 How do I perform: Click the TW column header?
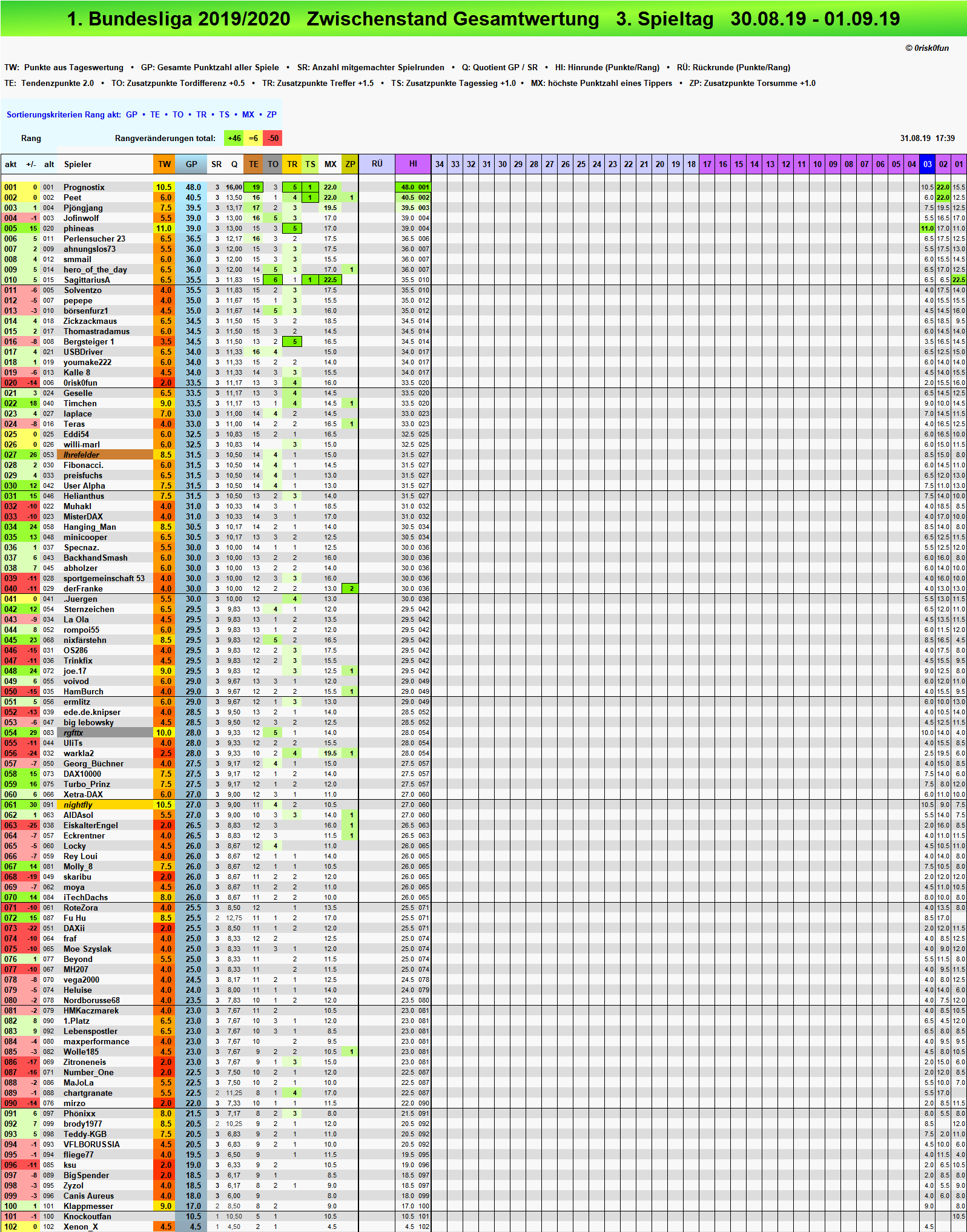[x=164, y=164]
